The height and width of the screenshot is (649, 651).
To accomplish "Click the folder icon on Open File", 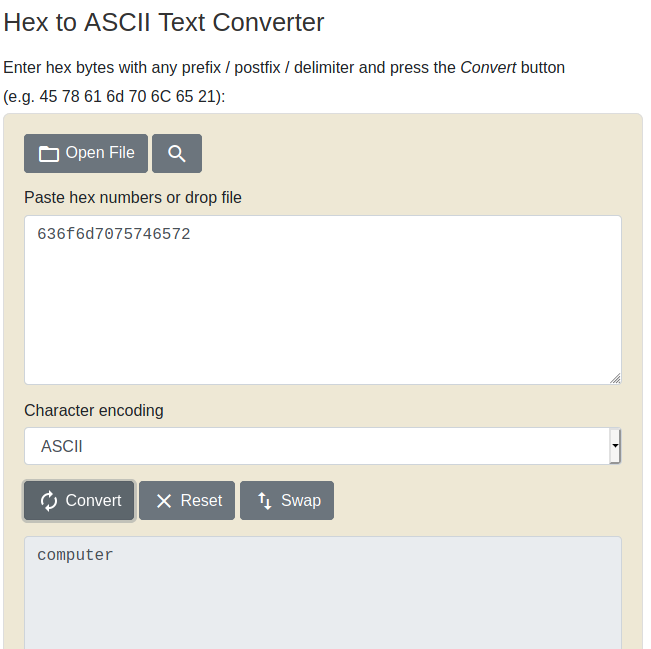I will point(49,154).
